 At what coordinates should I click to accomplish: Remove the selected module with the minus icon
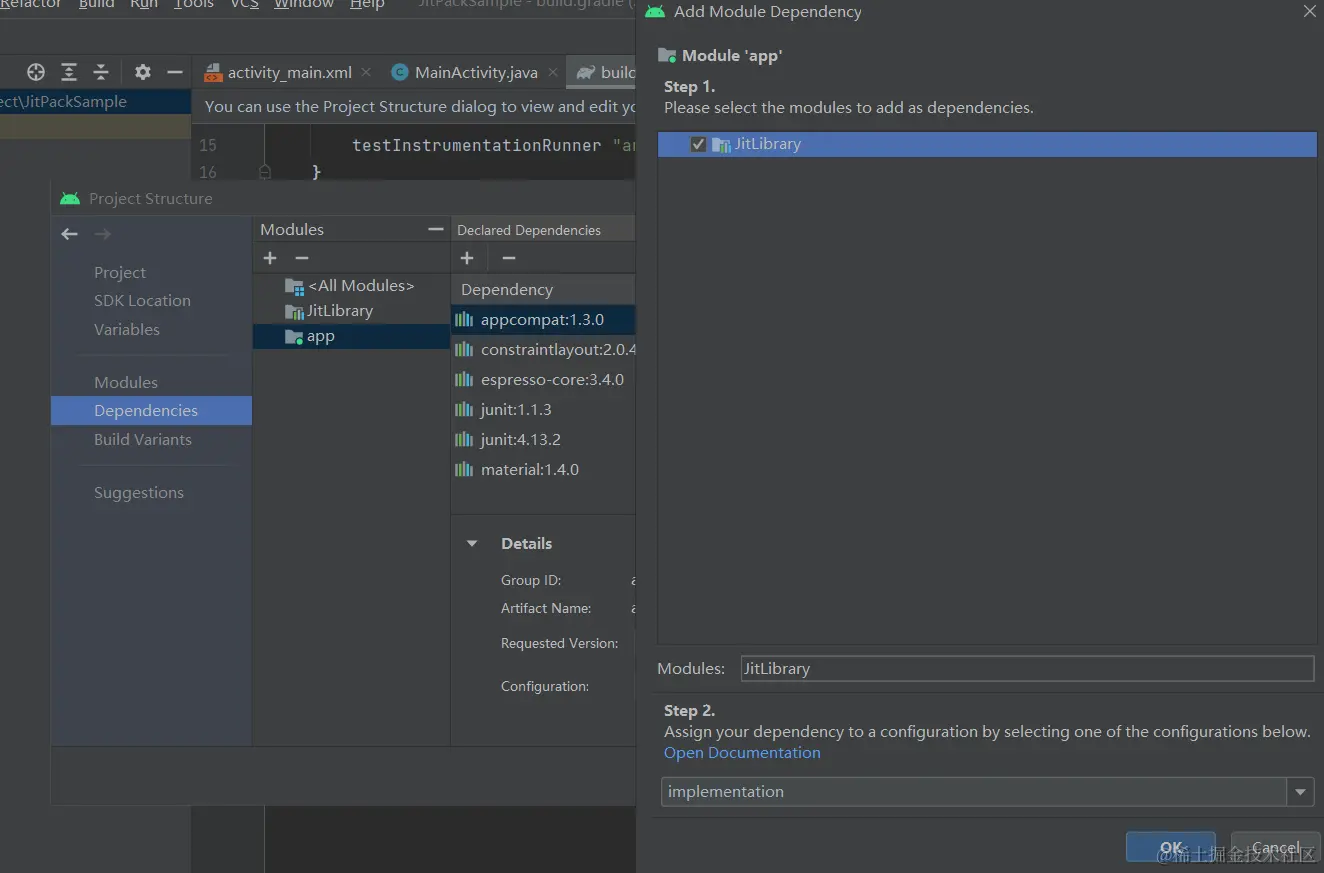tap(302, 258)
